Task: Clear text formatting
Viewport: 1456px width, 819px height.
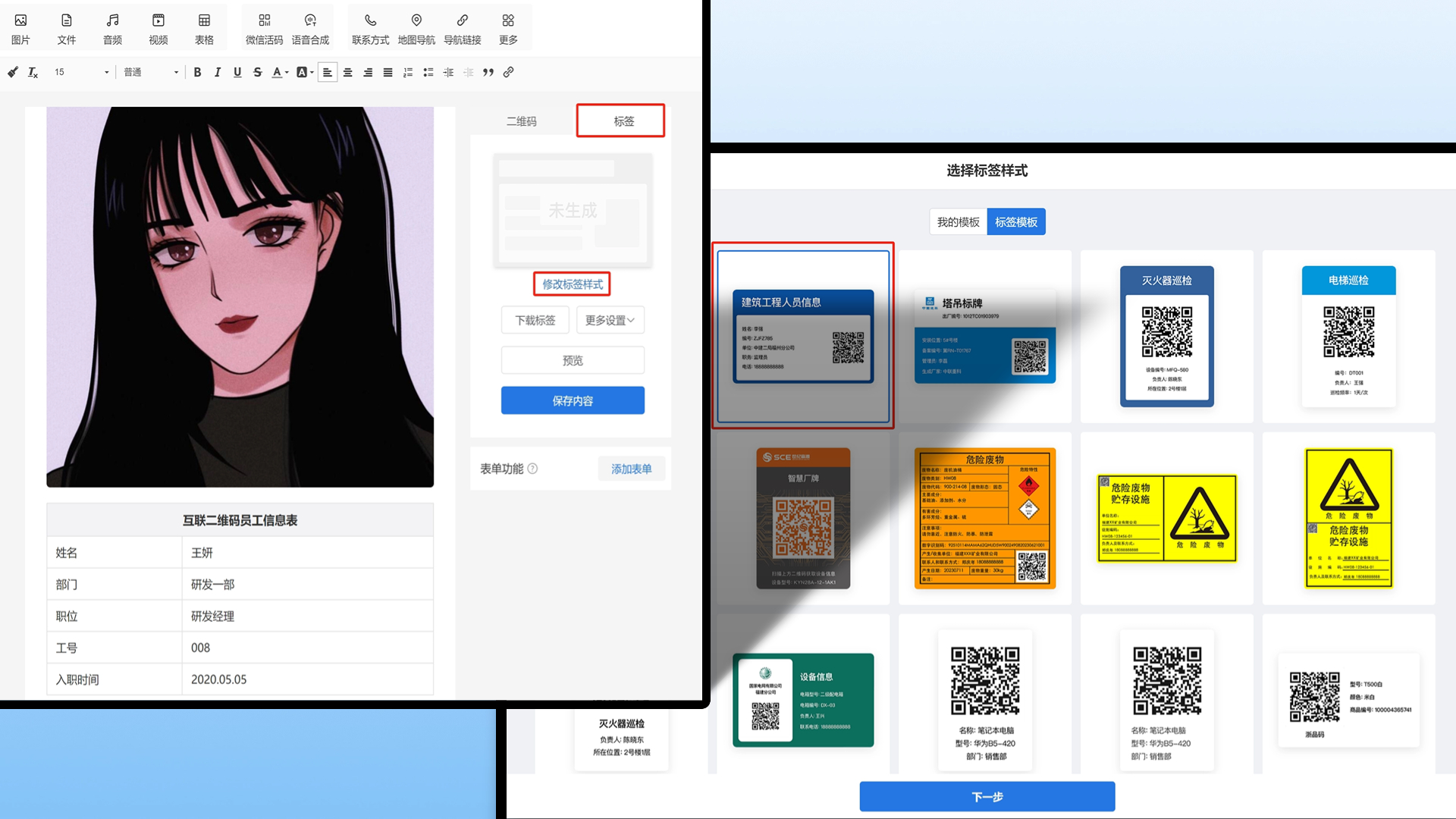Action: 33,72
